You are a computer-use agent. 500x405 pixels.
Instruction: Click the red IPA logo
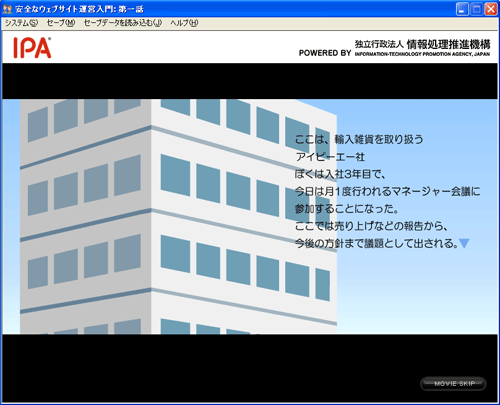click(x=32, y=48)
